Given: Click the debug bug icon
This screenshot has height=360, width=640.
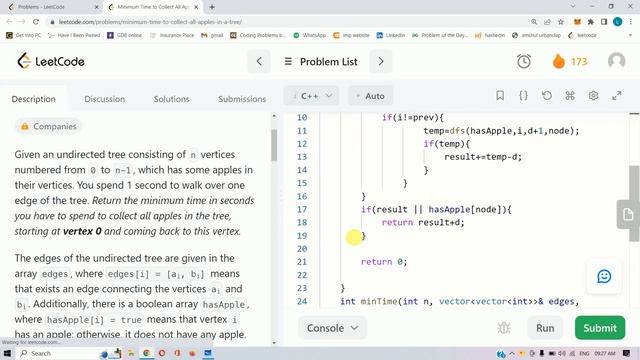Looking at the screenshot, I should [x=504, y=328].
